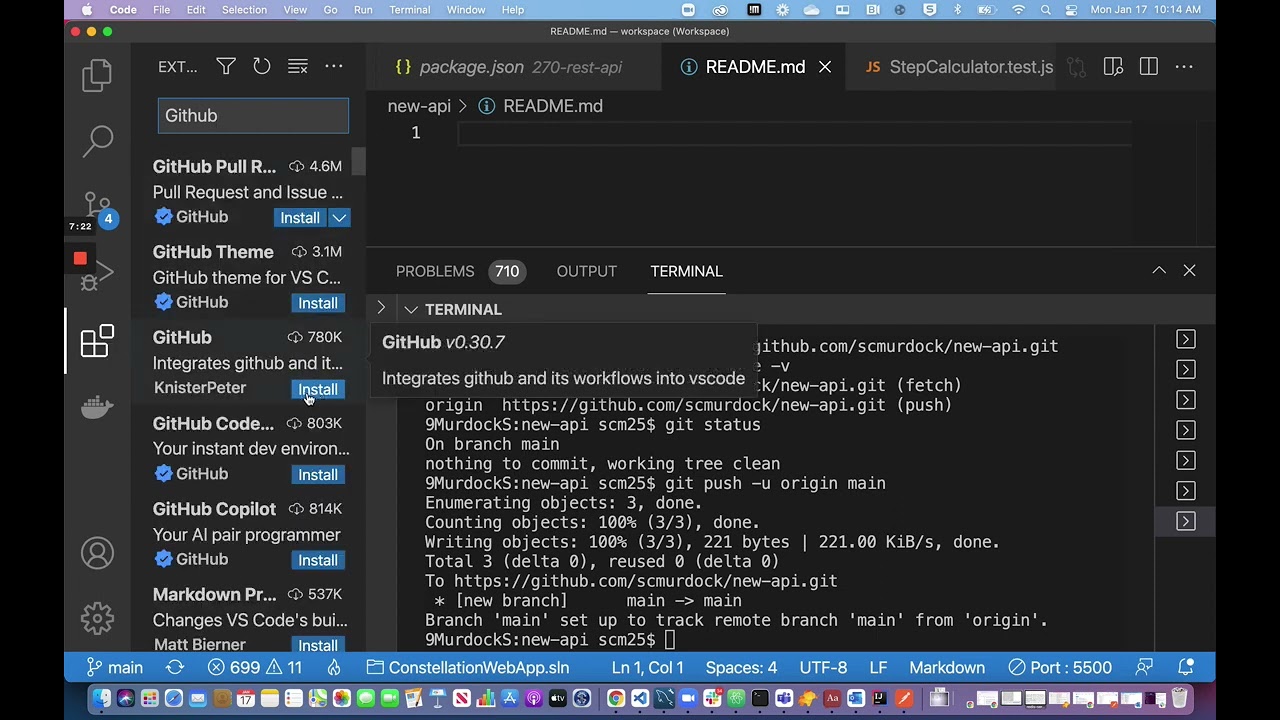Stop recording with the red square button

point(80,258)
